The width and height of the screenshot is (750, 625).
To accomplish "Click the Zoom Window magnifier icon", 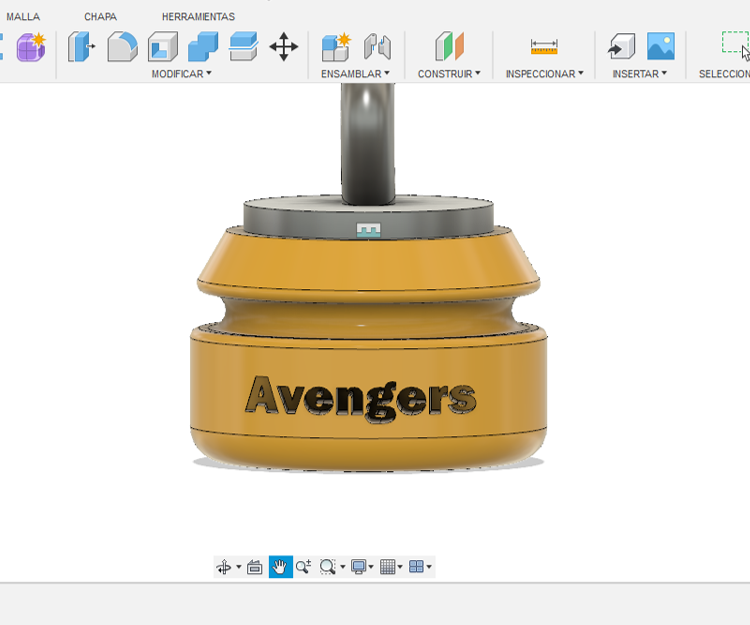I will (328, 567).
